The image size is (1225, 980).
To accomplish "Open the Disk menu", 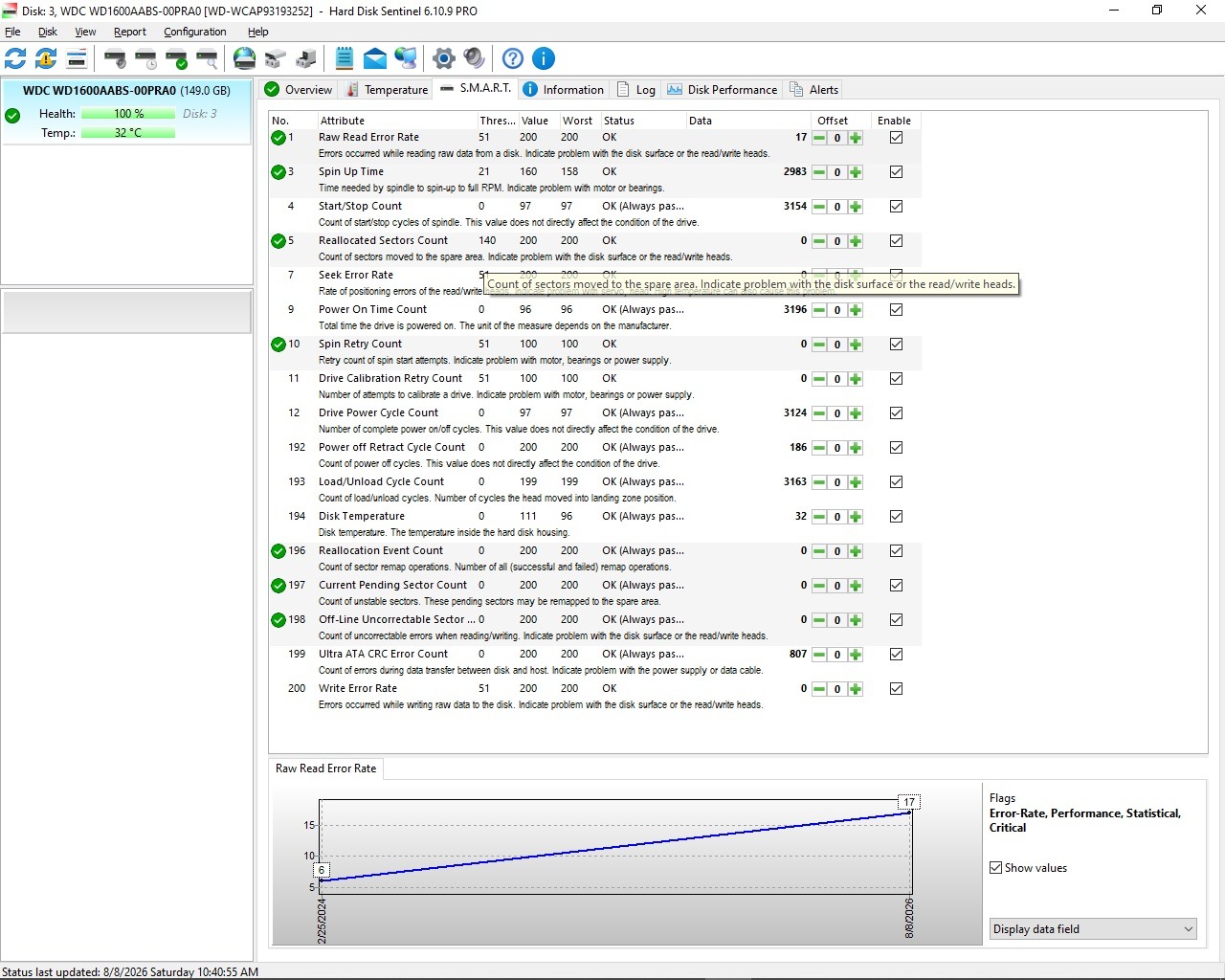I will (x=48, y=32).
